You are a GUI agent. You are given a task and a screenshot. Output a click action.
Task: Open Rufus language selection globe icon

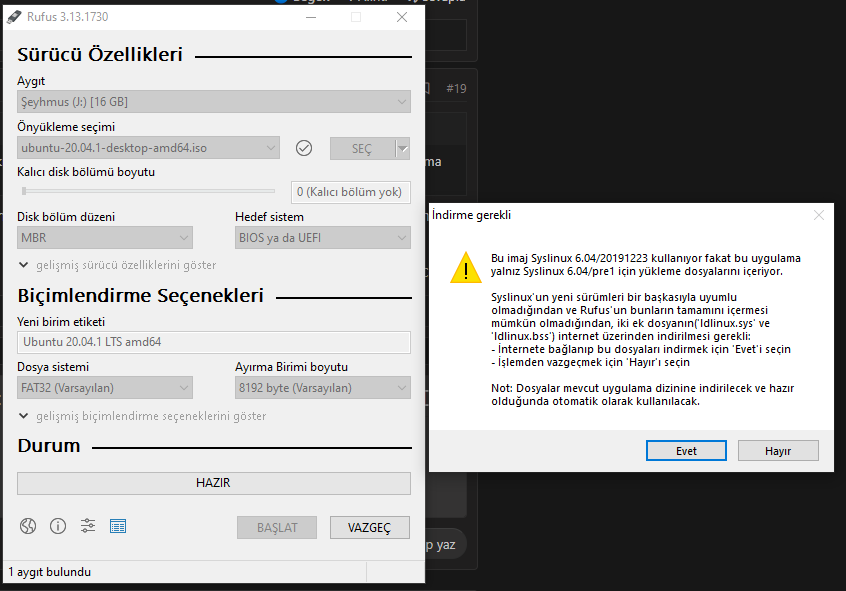[28, 526]
